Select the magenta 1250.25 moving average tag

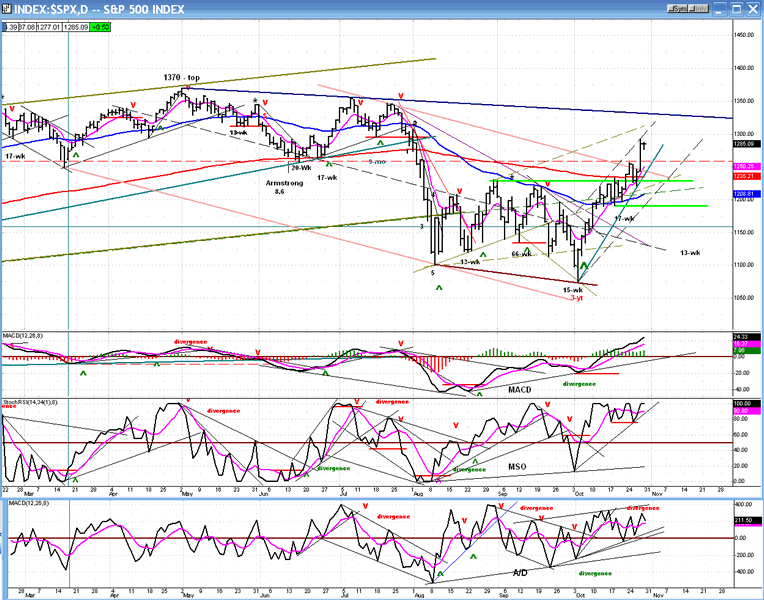click(x=746, y=167)
